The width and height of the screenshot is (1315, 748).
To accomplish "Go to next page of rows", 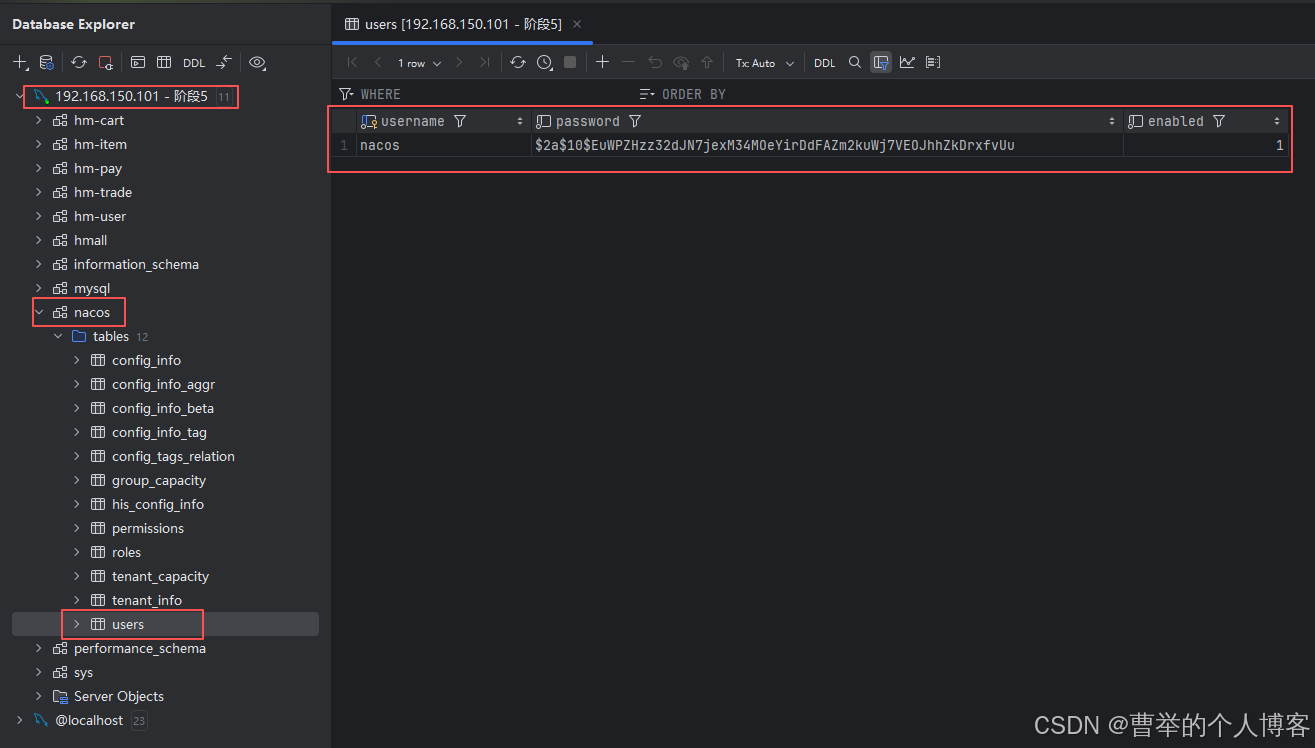I will point(459,62).
